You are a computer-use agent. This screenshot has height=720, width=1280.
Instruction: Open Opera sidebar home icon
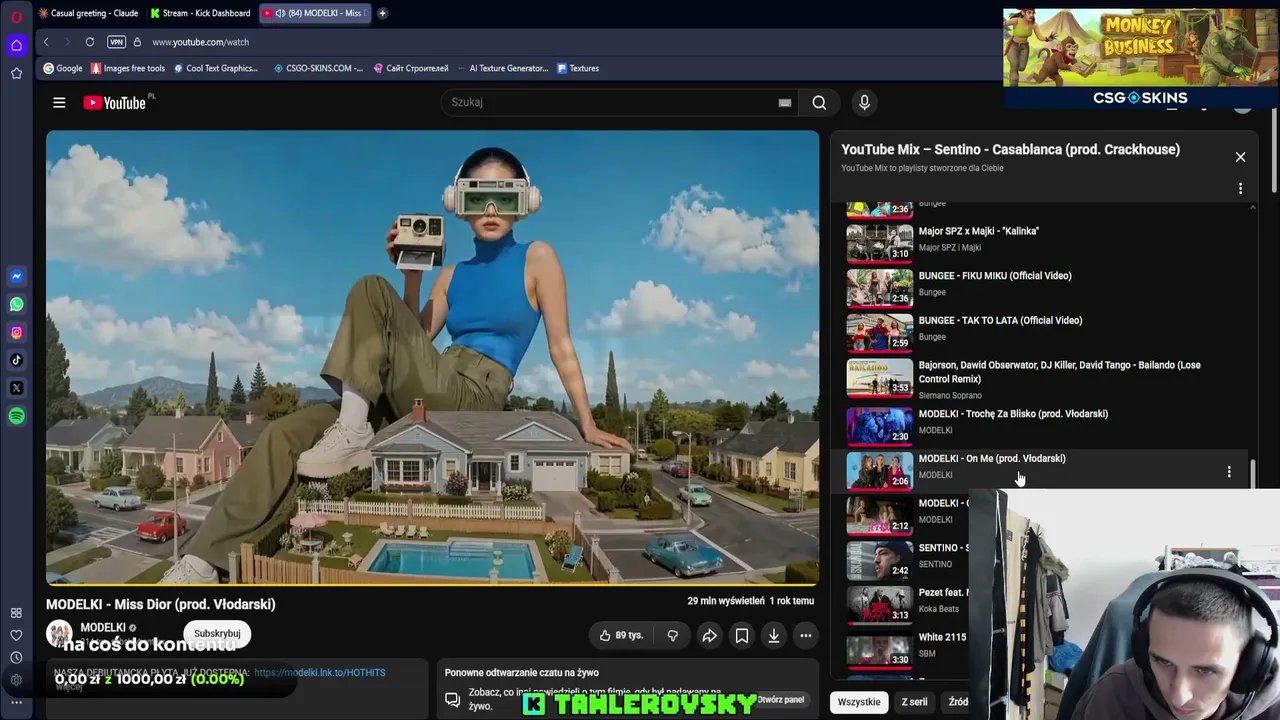tap(16, 45)
